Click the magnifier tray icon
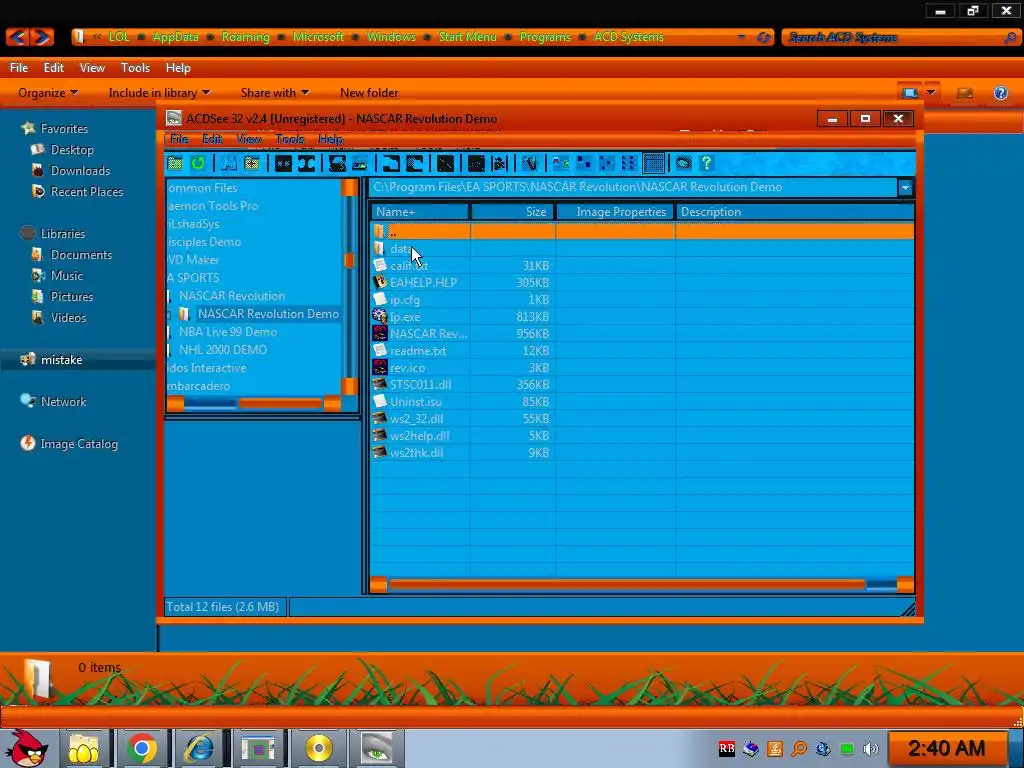Viewport: 1024px width, 768px height. (x=799, y=749)
